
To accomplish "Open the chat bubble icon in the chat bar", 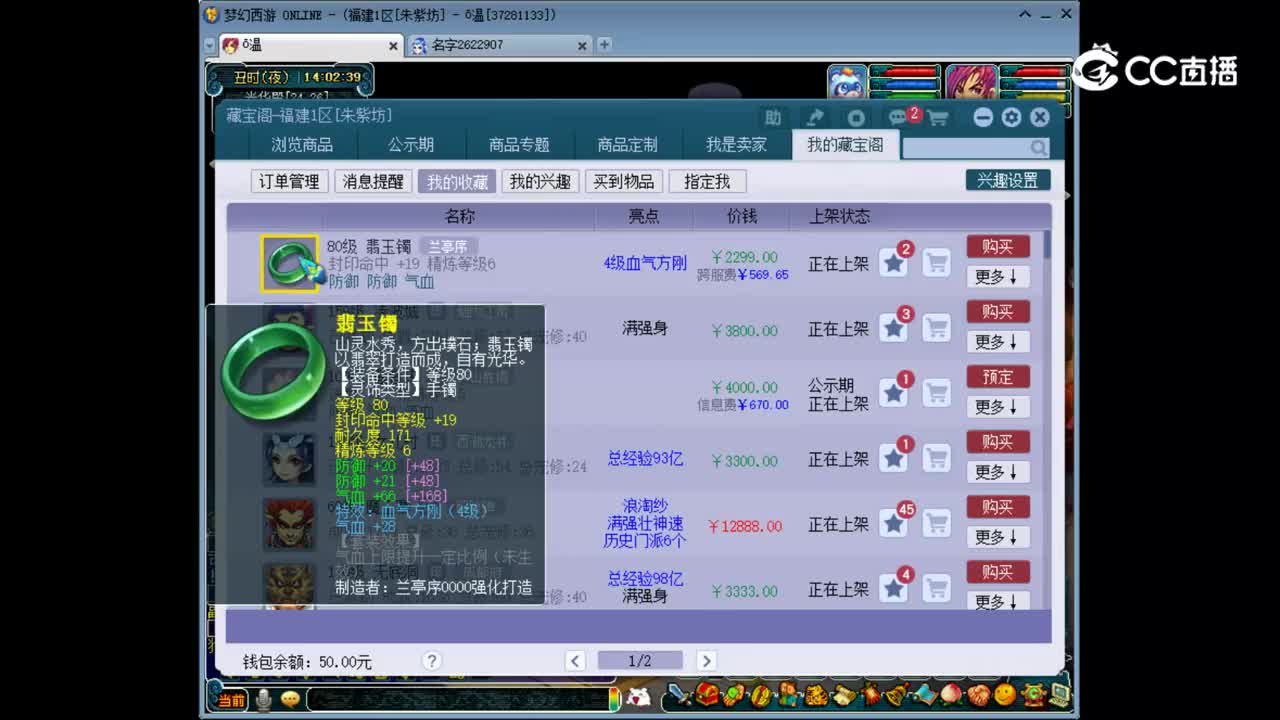I will coord(290,699).
